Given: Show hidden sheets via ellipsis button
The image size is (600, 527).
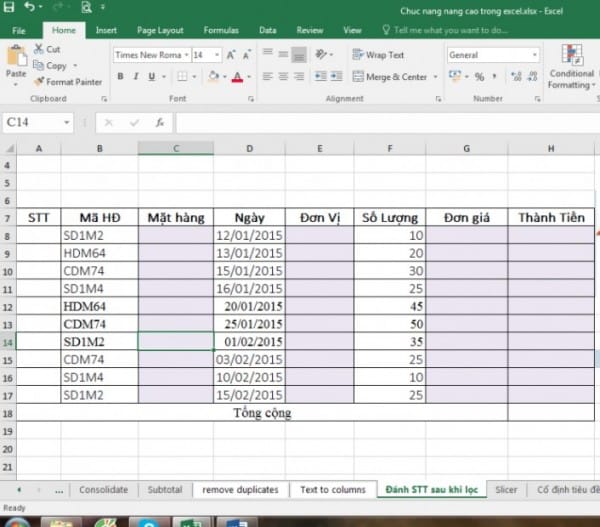Looking at the screenshot, I should click(x=59, y=490).
